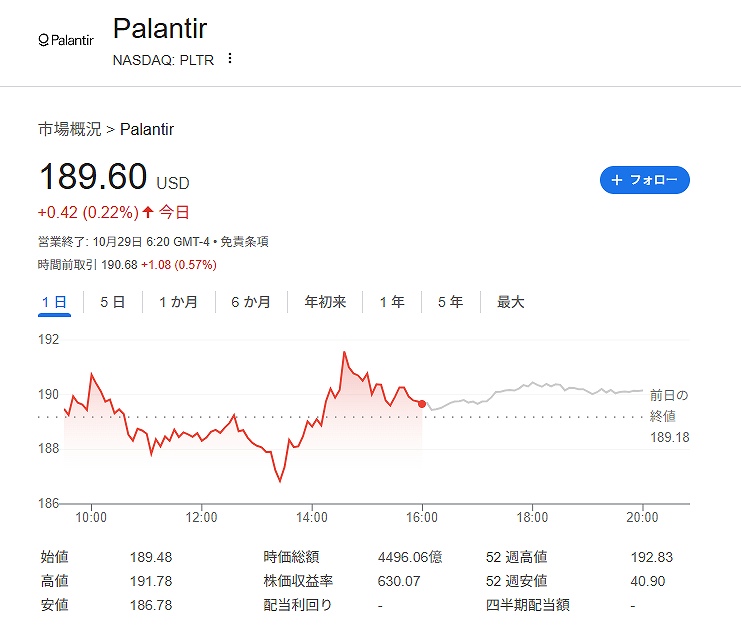Open the three-dot more options menu
Screen dimensions: 741x632
click(230, 59)
